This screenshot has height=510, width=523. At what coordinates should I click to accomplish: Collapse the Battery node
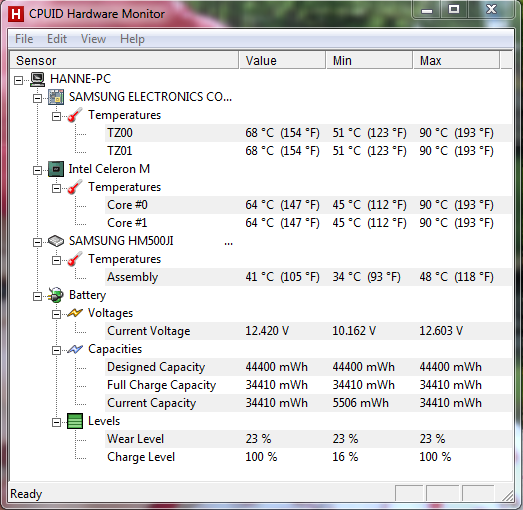(x=37, y=297)
